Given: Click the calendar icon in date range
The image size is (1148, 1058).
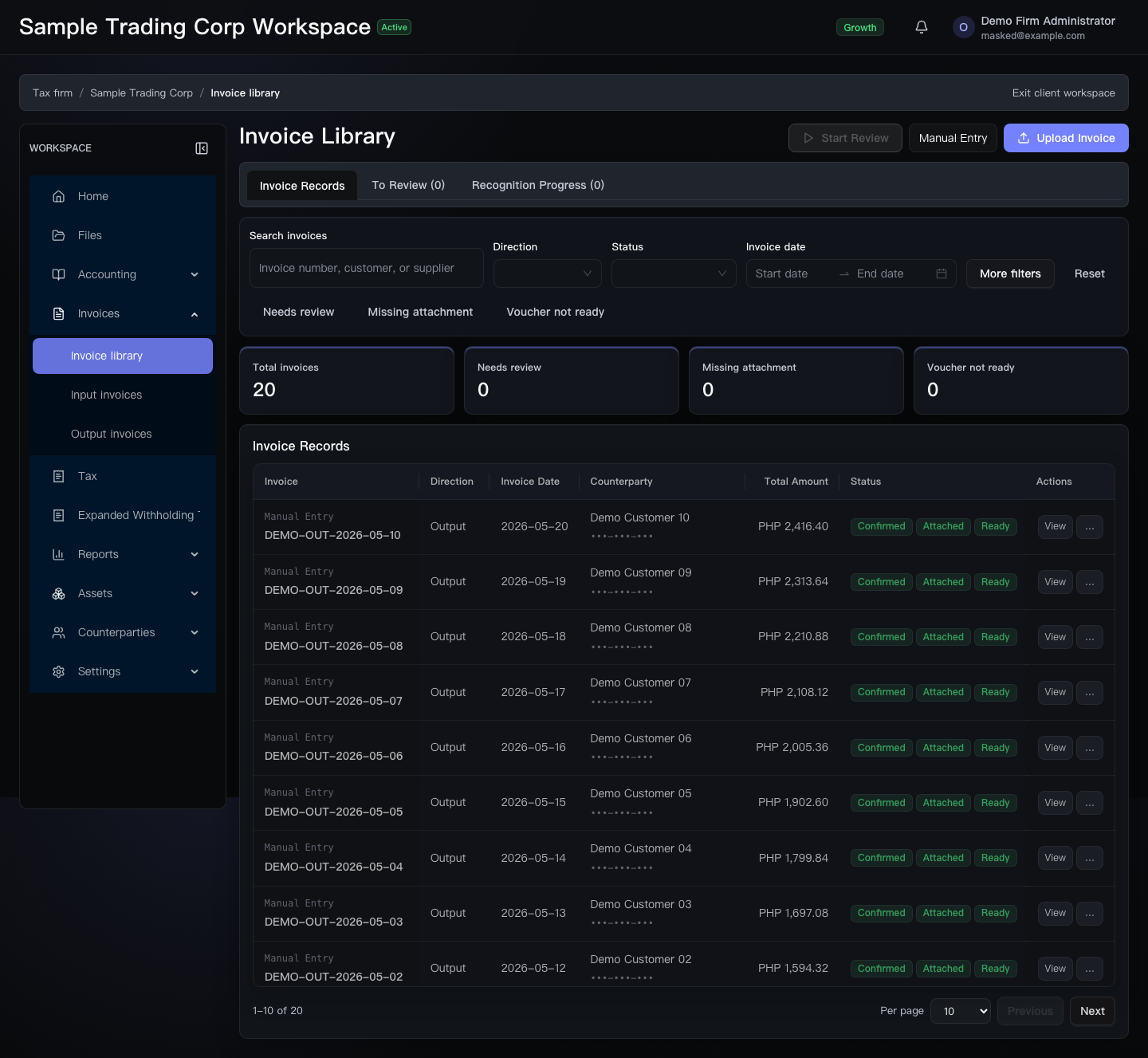Looking at the screenshot, I should point(942,273).
